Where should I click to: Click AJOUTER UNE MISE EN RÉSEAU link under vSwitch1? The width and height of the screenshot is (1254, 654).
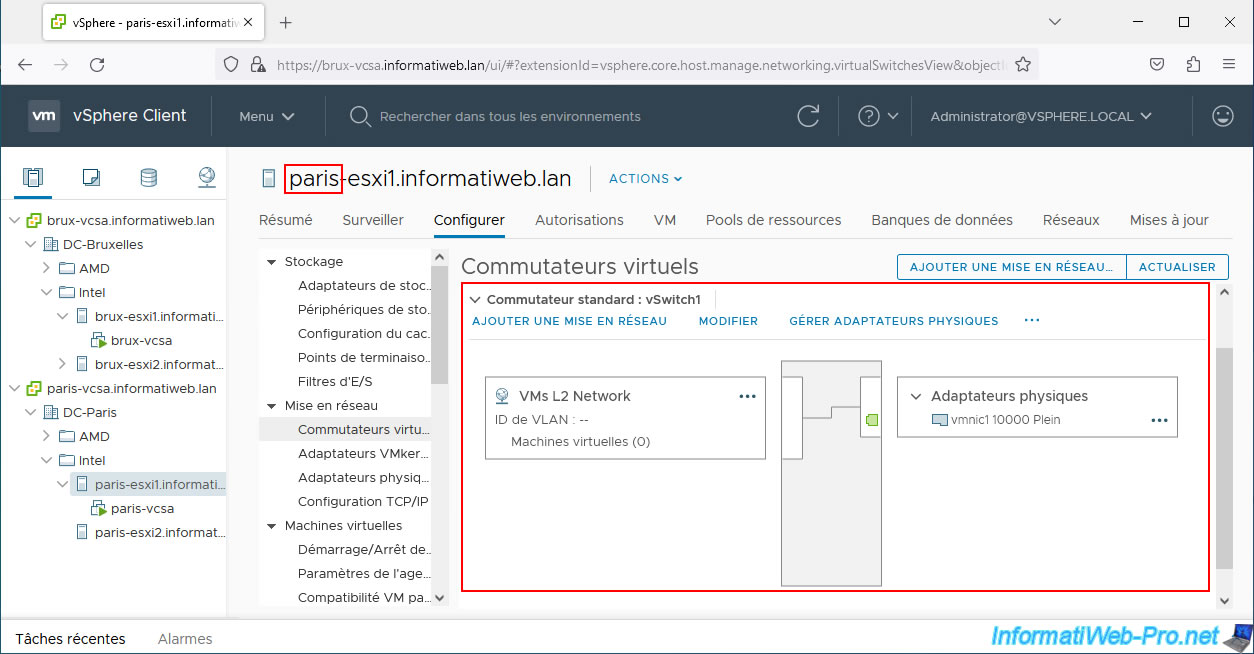pos(569,321)
